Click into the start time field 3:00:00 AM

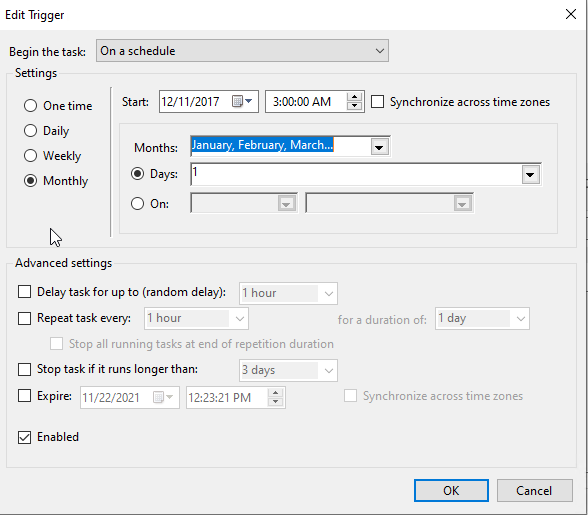[306, 102]
